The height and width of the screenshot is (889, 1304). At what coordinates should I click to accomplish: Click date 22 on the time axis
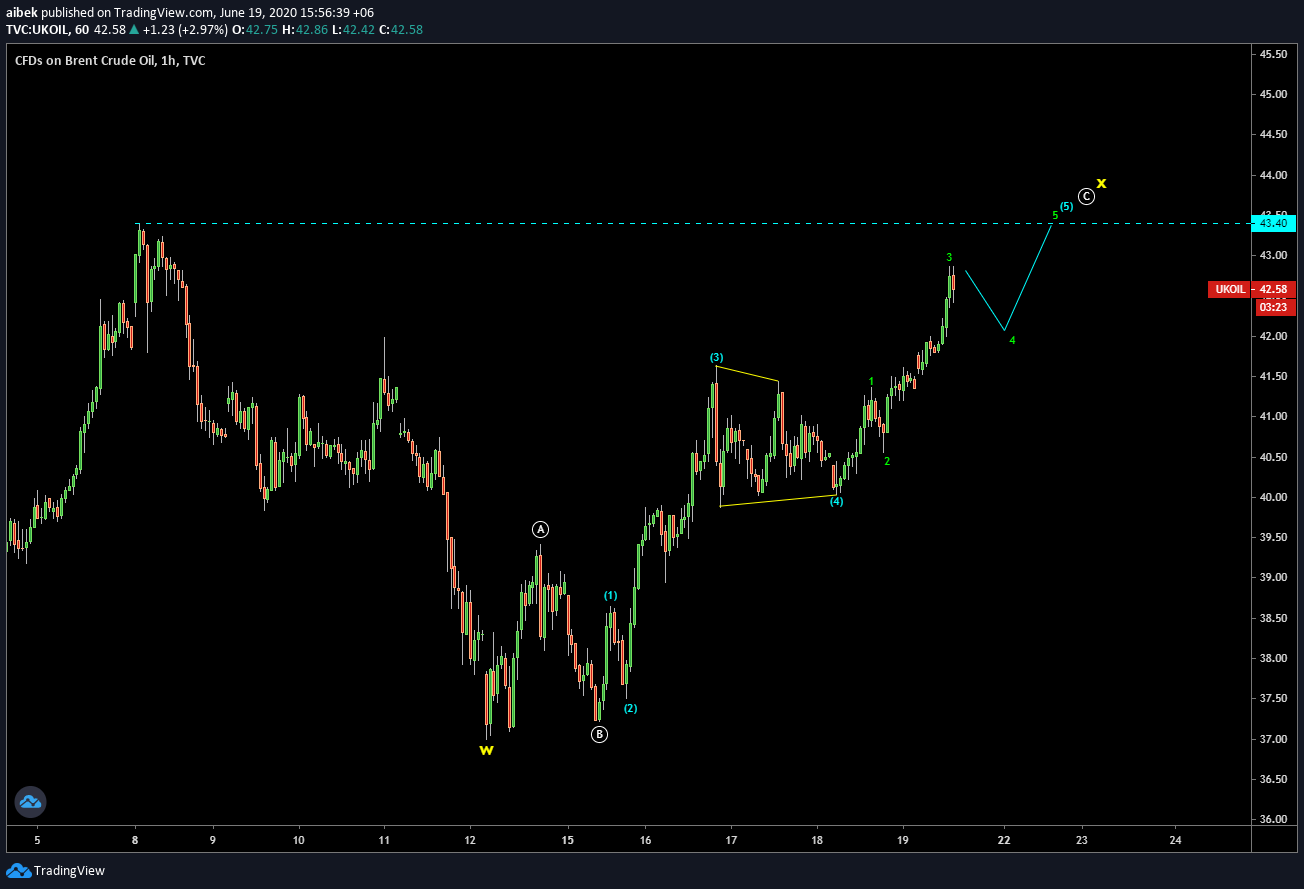1004,840
